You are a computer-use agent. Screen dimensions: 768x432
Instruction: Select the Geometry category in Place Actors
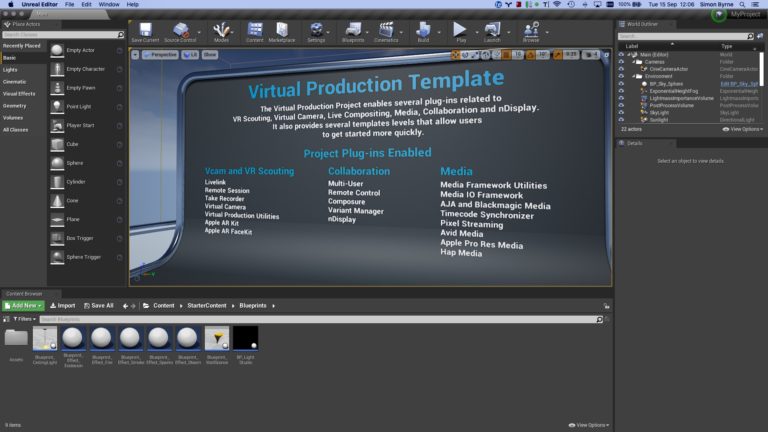point(15,105)
